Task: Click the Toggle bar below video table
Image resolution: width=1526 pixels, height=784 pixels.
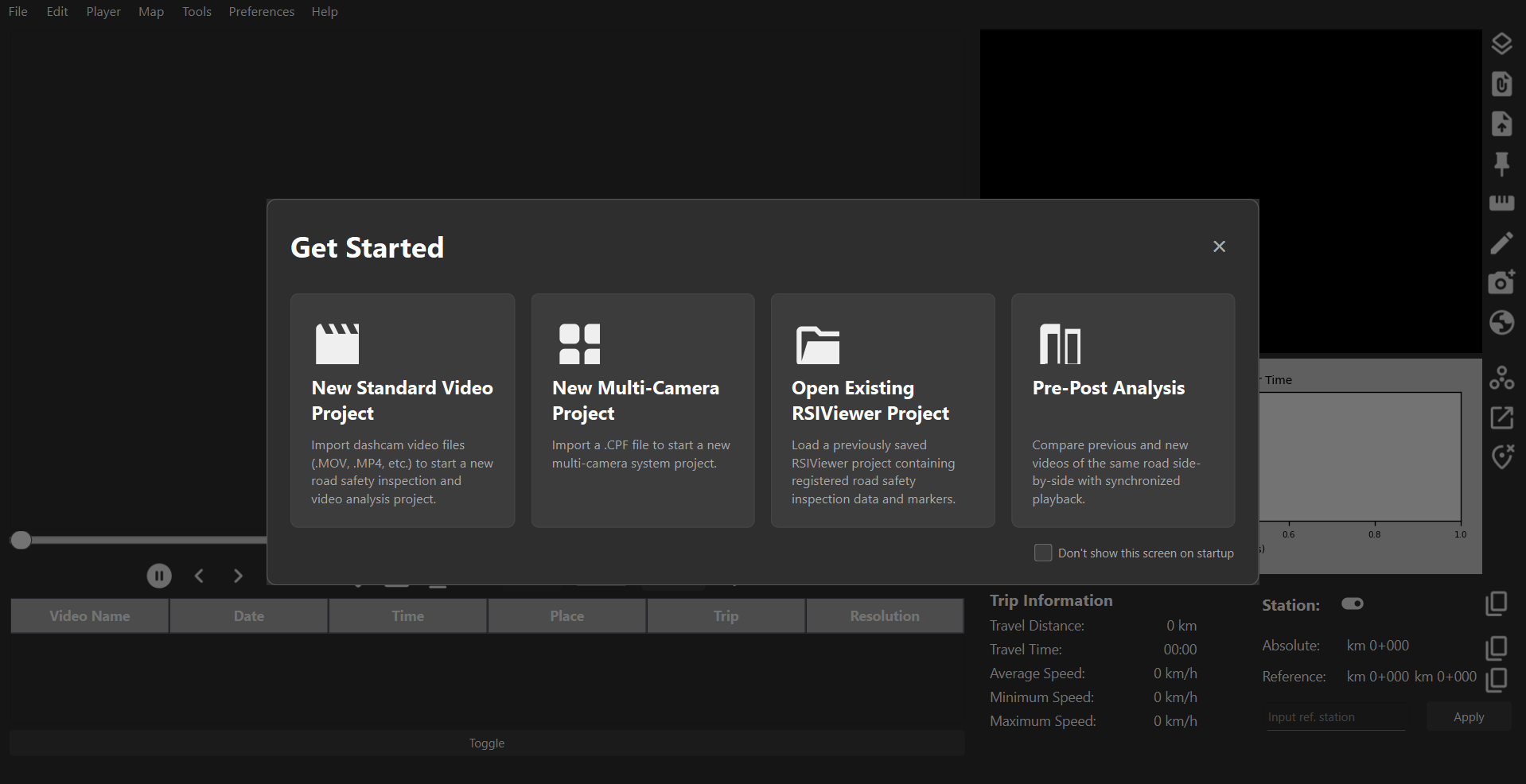Action: (487, 743)
